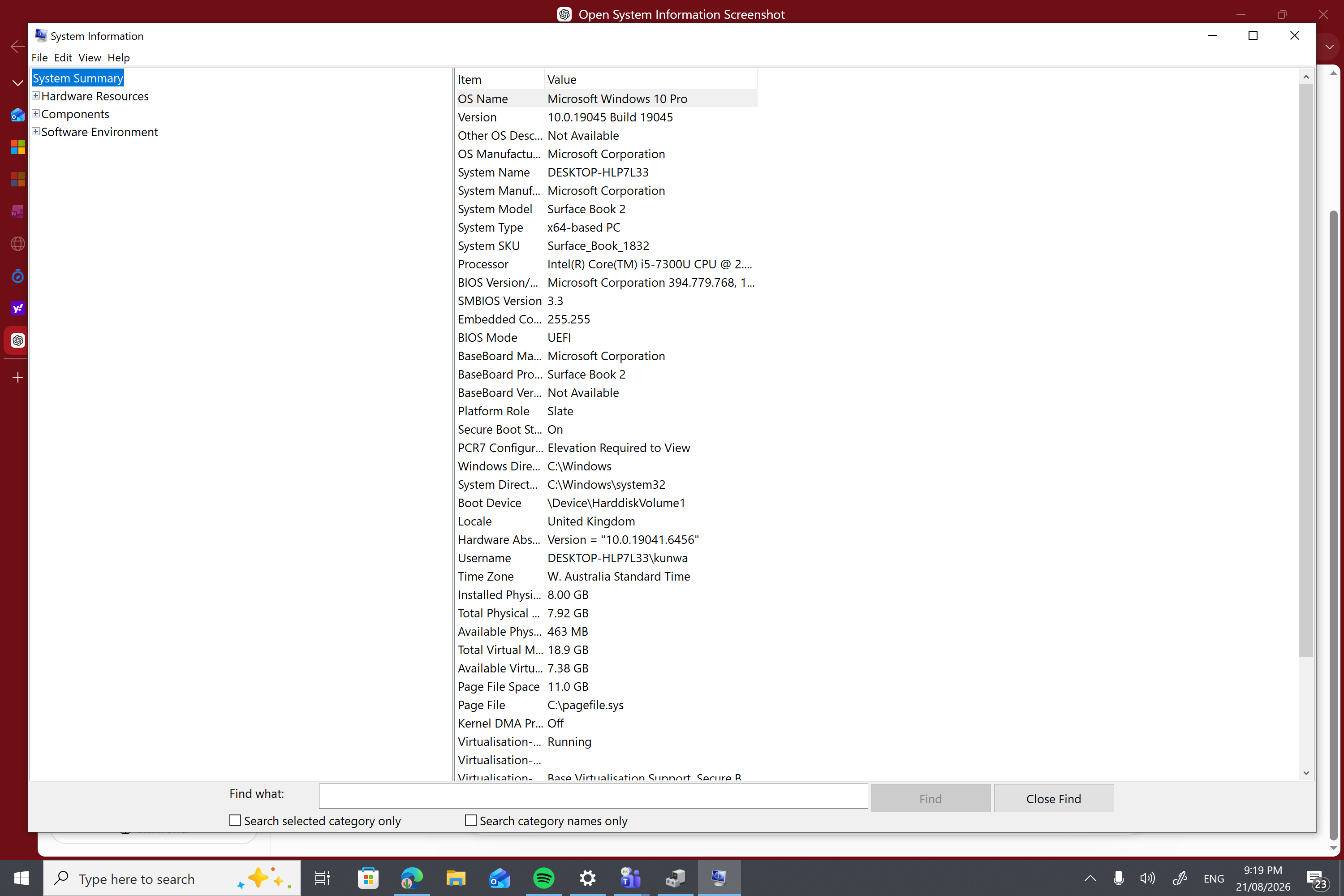The image size is (1344, 896).
Task: Open the Edit menu
Action: click(63, 58)
